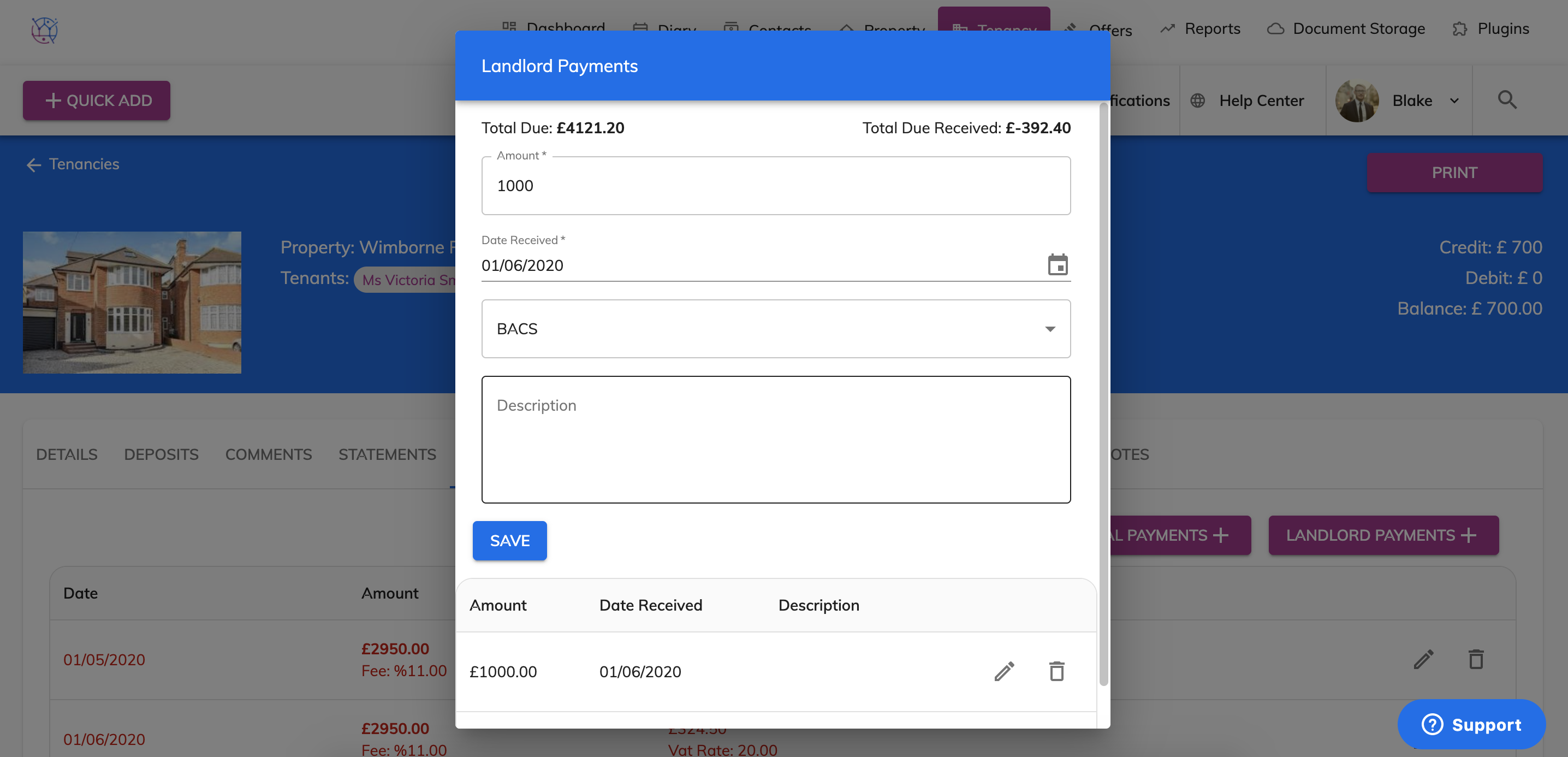Open the Date Received calendar picker
The width and height of the screenshot is (1568, 757).
tap(1058, 265)
